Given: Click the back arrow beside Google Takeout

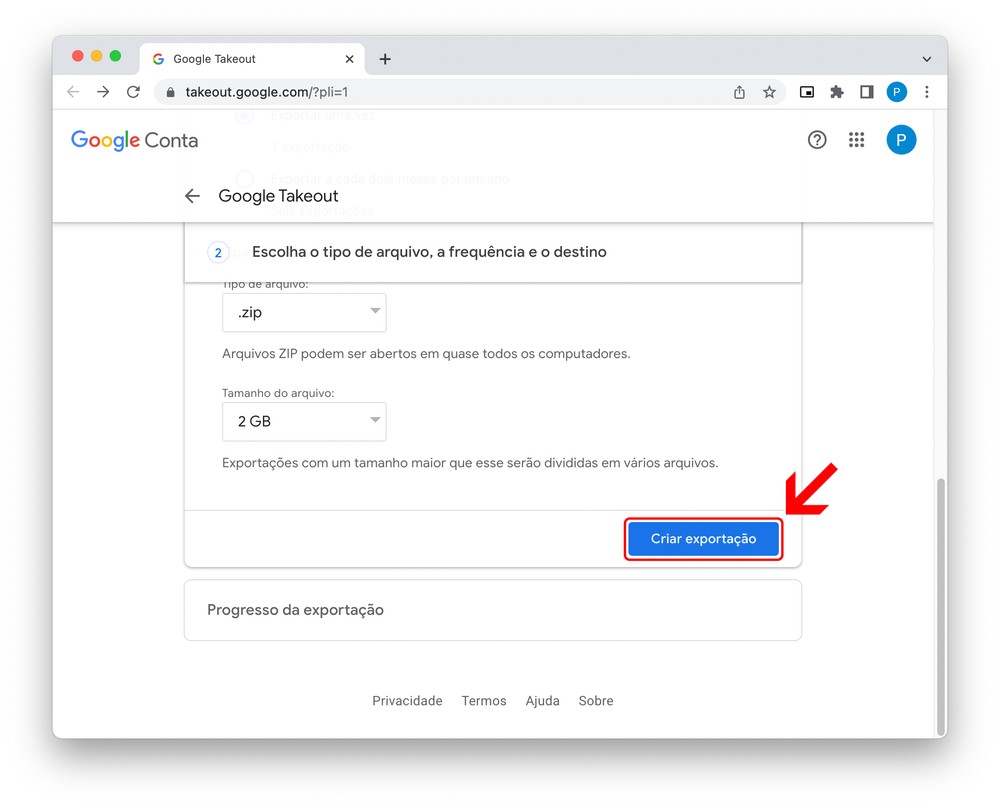Looking at the screenshot, I should tap(192, 196).
